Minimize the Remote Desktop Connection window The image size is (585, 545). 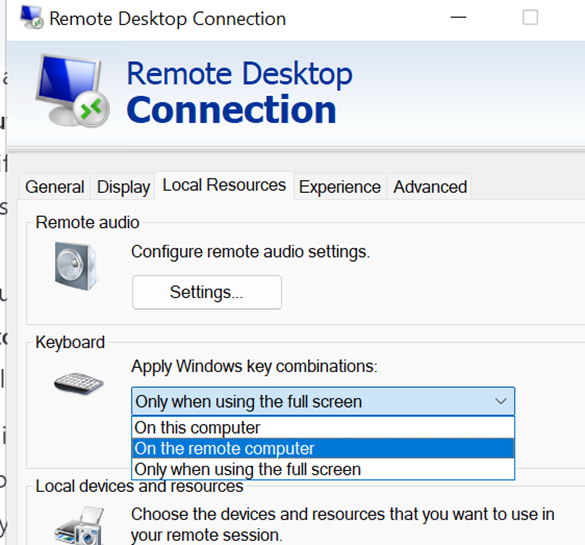coord(459,18)
